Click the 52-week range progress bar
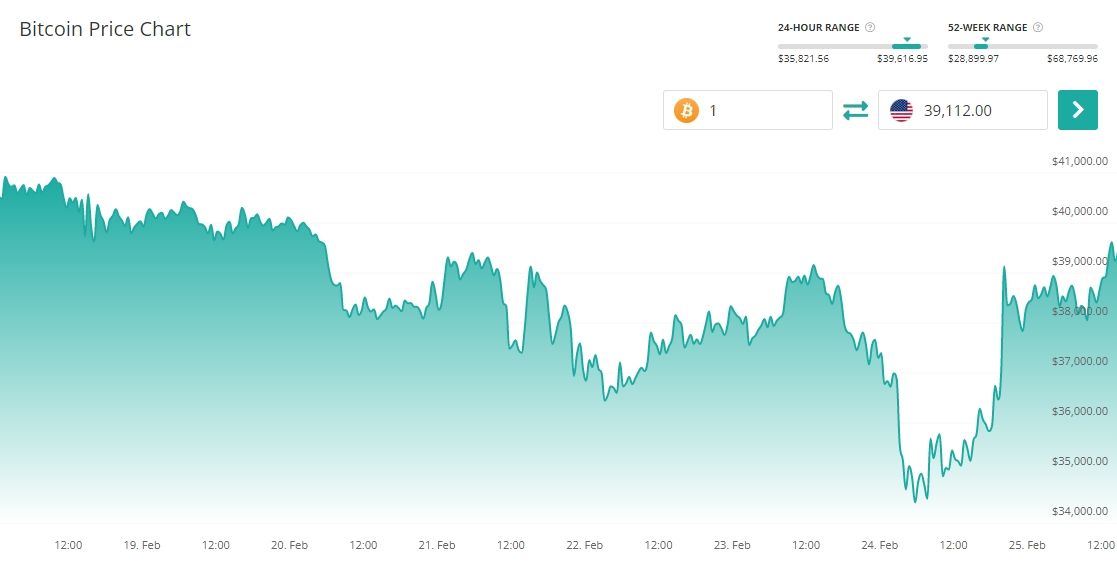1117x562 pixels. click(1022, 46)
